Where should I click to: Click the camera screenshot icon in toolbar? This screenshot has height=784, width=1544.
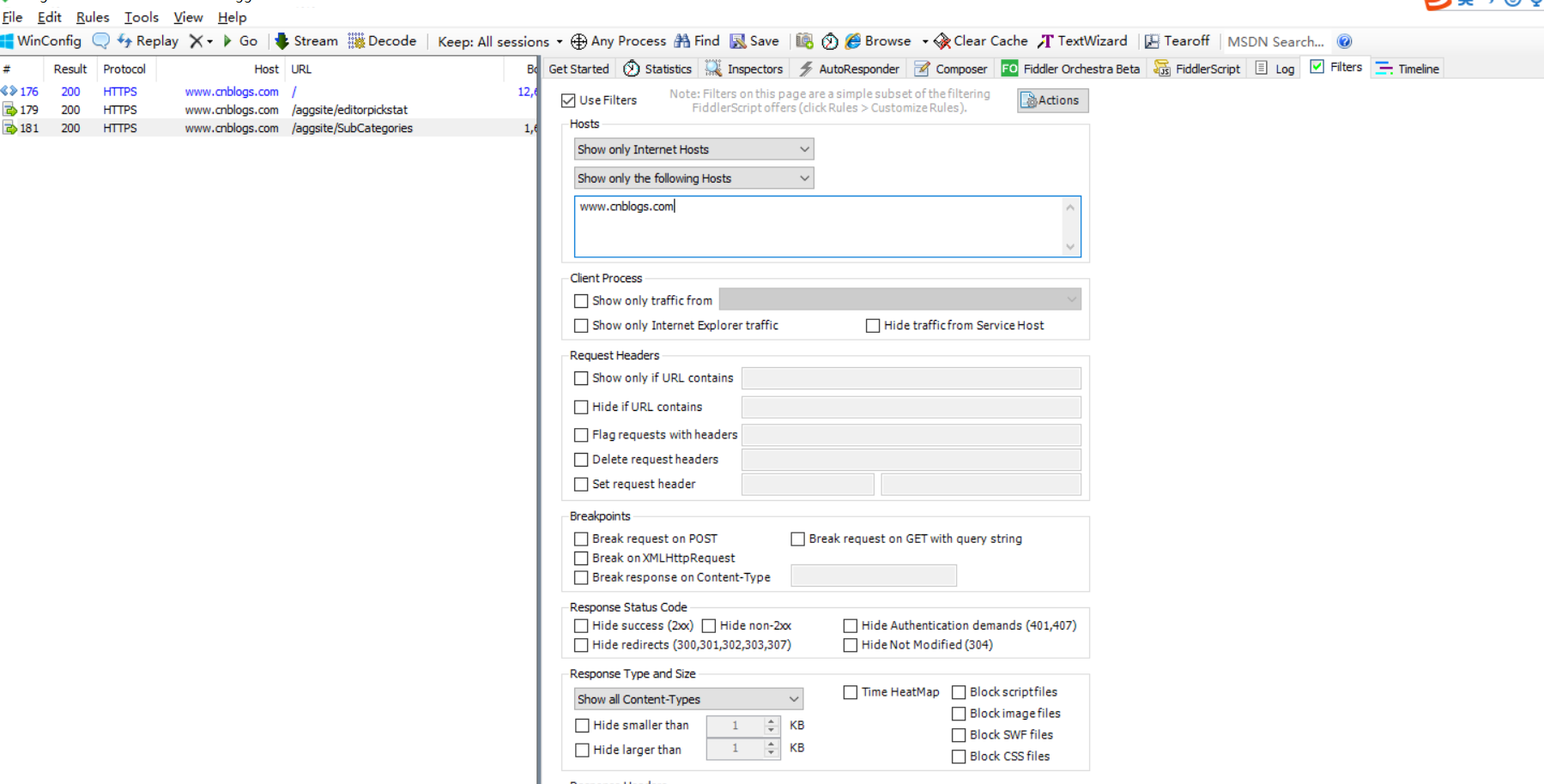(x=804, y=41)
